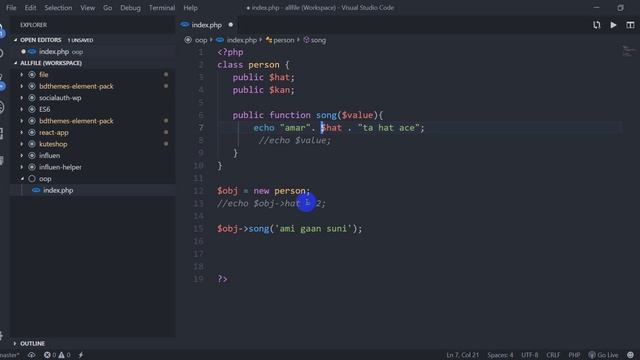This screenshot has height=360, width=640.
Task: Click the Go Live button
Action: (603, 355)
